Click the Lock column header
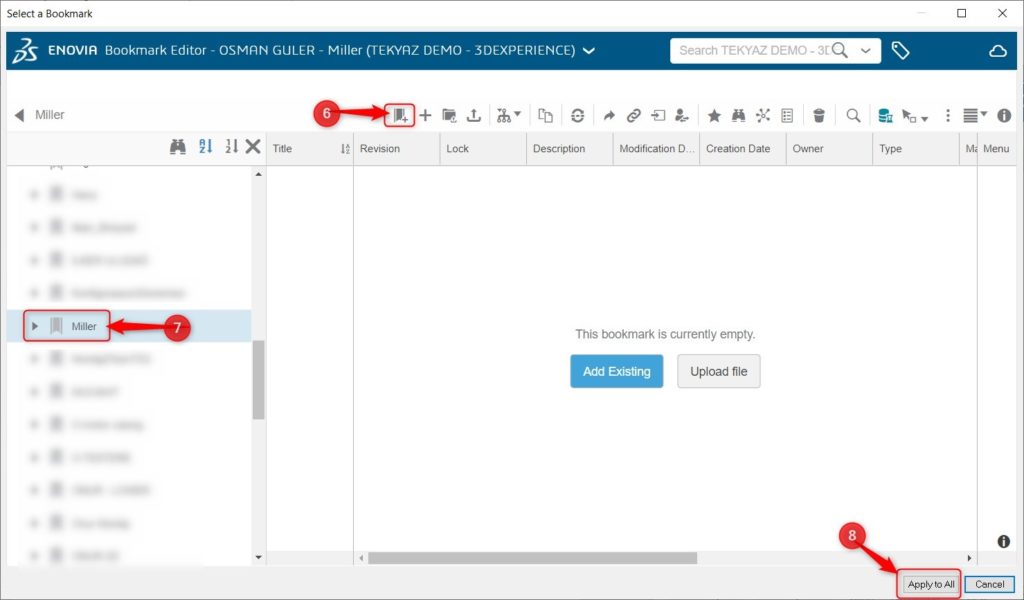The height and width of the screenshot is (600, 1024). 483,149
